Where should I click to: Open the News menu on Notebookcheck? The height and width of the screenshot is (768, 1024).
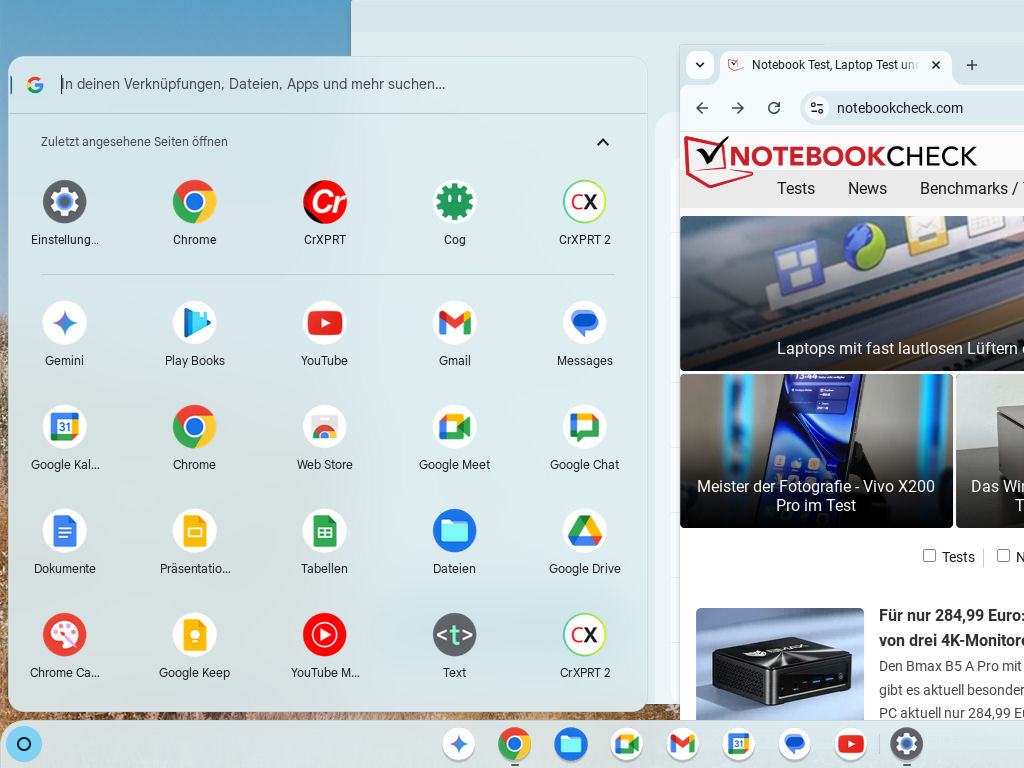[x=867, y=188]
